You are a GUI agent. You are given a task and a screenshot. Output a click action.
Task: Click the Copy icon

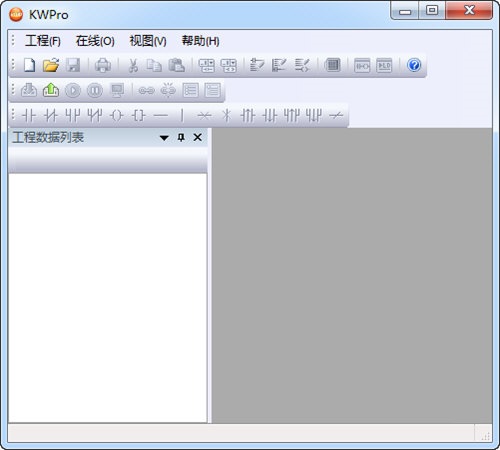155,65
